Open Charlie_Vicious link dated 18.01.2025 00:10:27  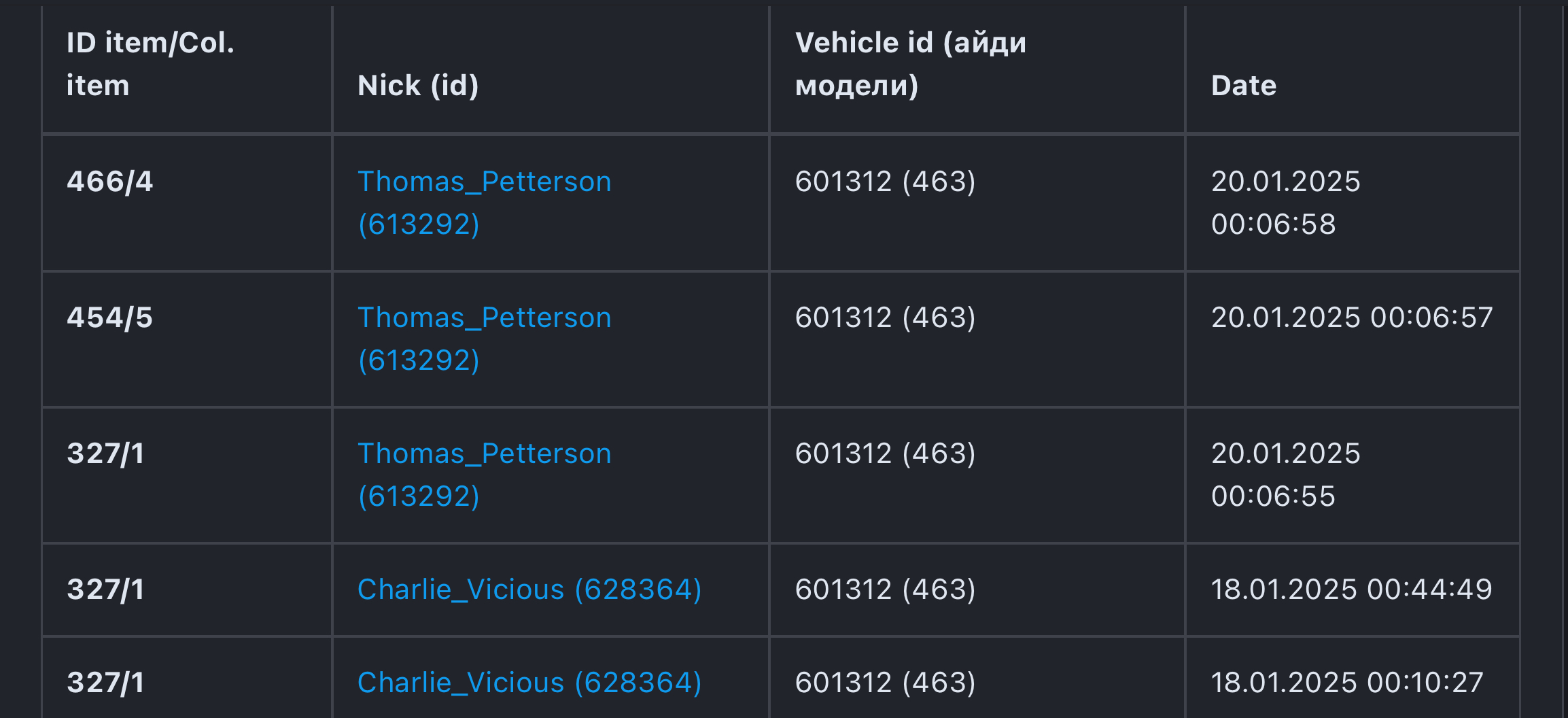tap(529, 683)
